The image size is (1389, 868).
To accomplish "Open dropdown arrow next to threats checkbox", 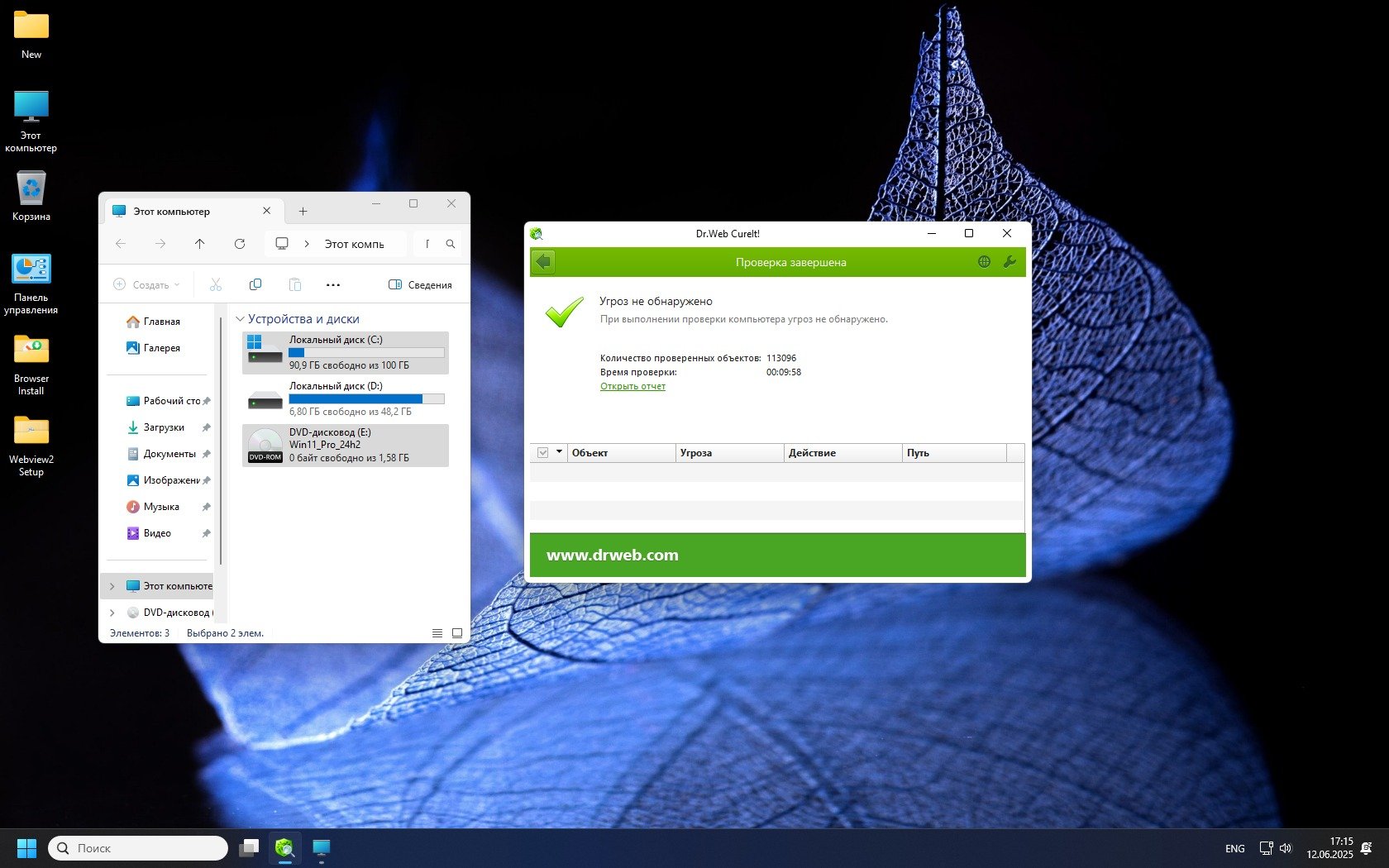I will (x=560, y=452).
